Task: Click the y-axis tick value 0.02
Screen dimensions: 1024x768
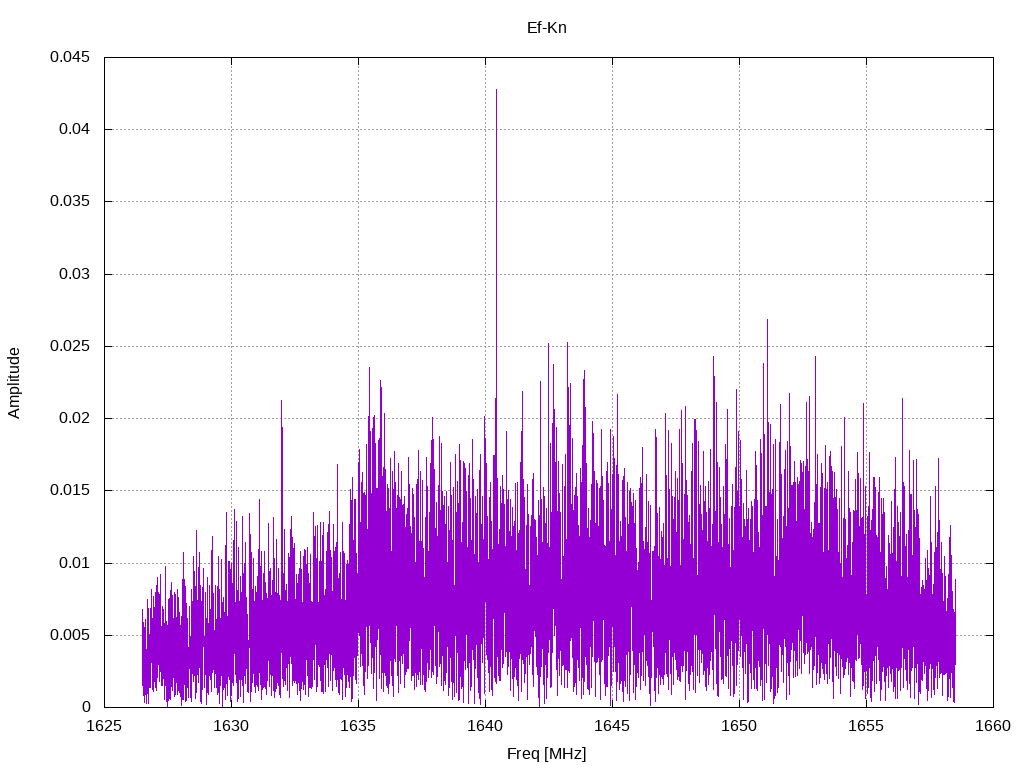Action: coord(74,418)
